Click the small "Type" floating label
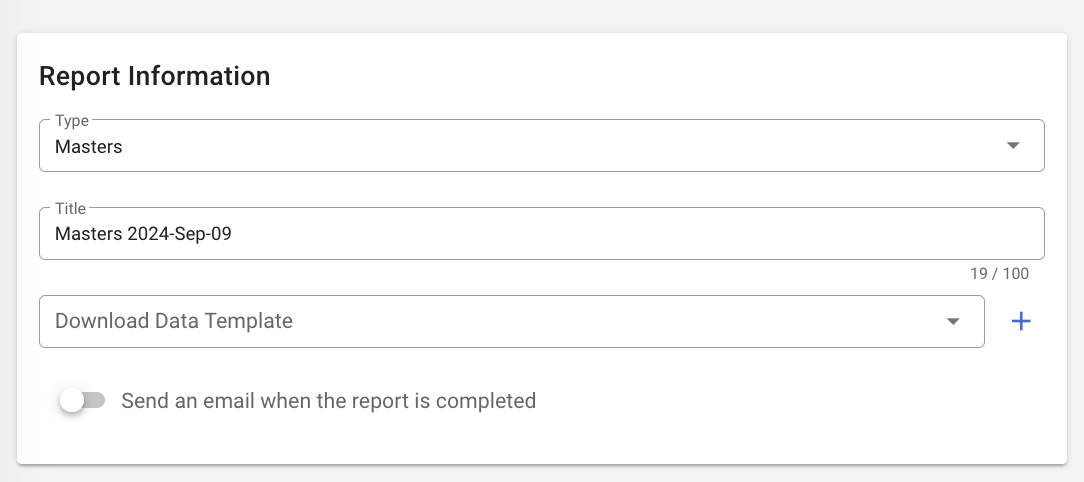Image resolution: width=1084 pixels, height=482 pixels. click(x=72, y=121)
